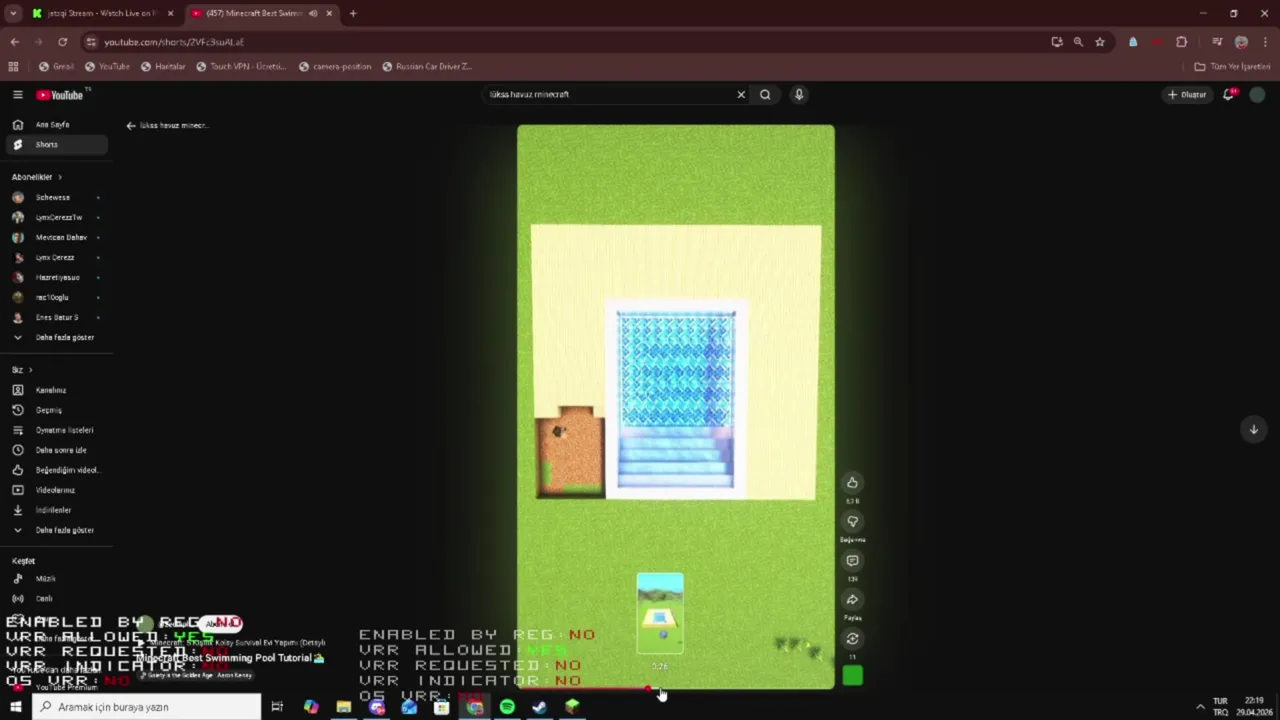Viewport: 1280px width, 720px height.
Task: Expand Daha fazla göster under İndirilenler
Action: tap(56, 530)
